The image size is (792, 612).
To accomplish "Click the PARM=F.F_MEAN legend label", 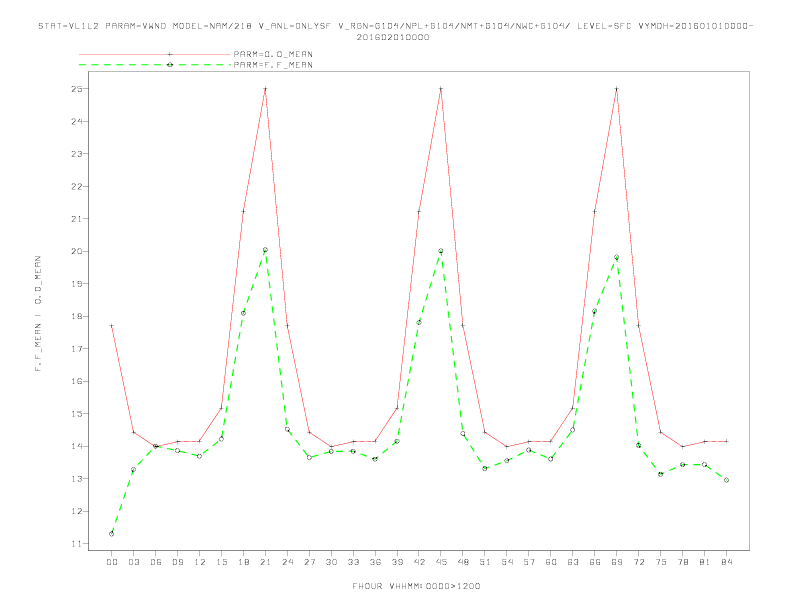I will point(273,65).
